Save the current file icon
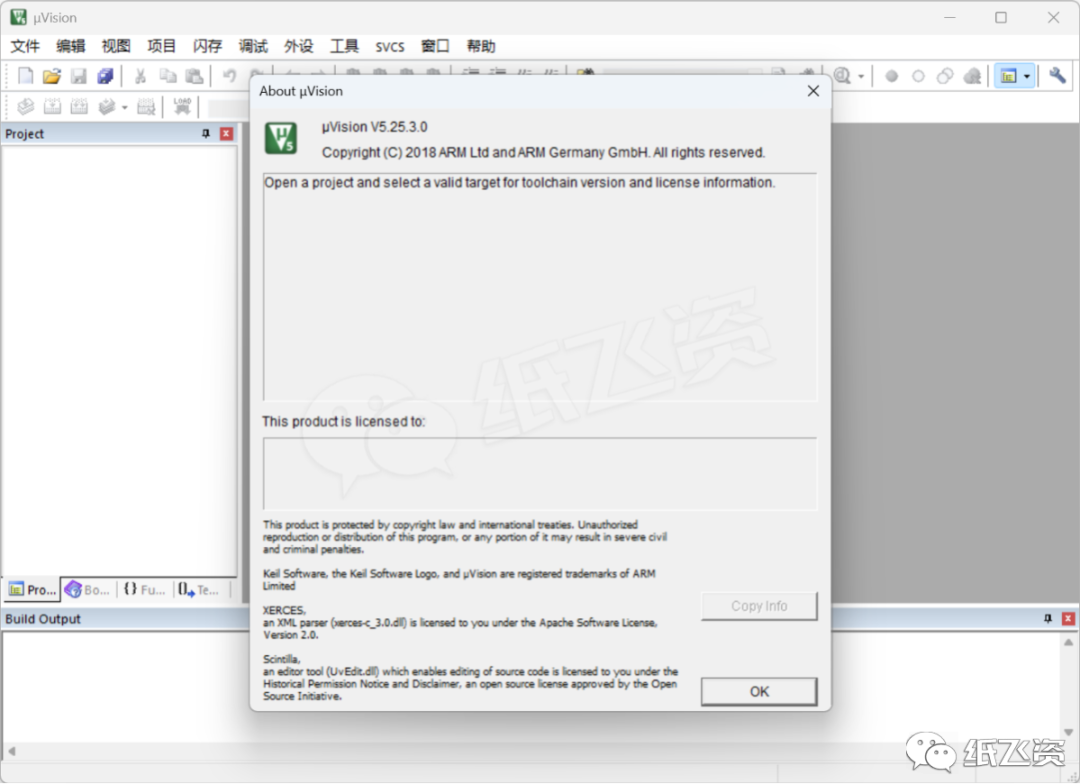 pos(79,76)
